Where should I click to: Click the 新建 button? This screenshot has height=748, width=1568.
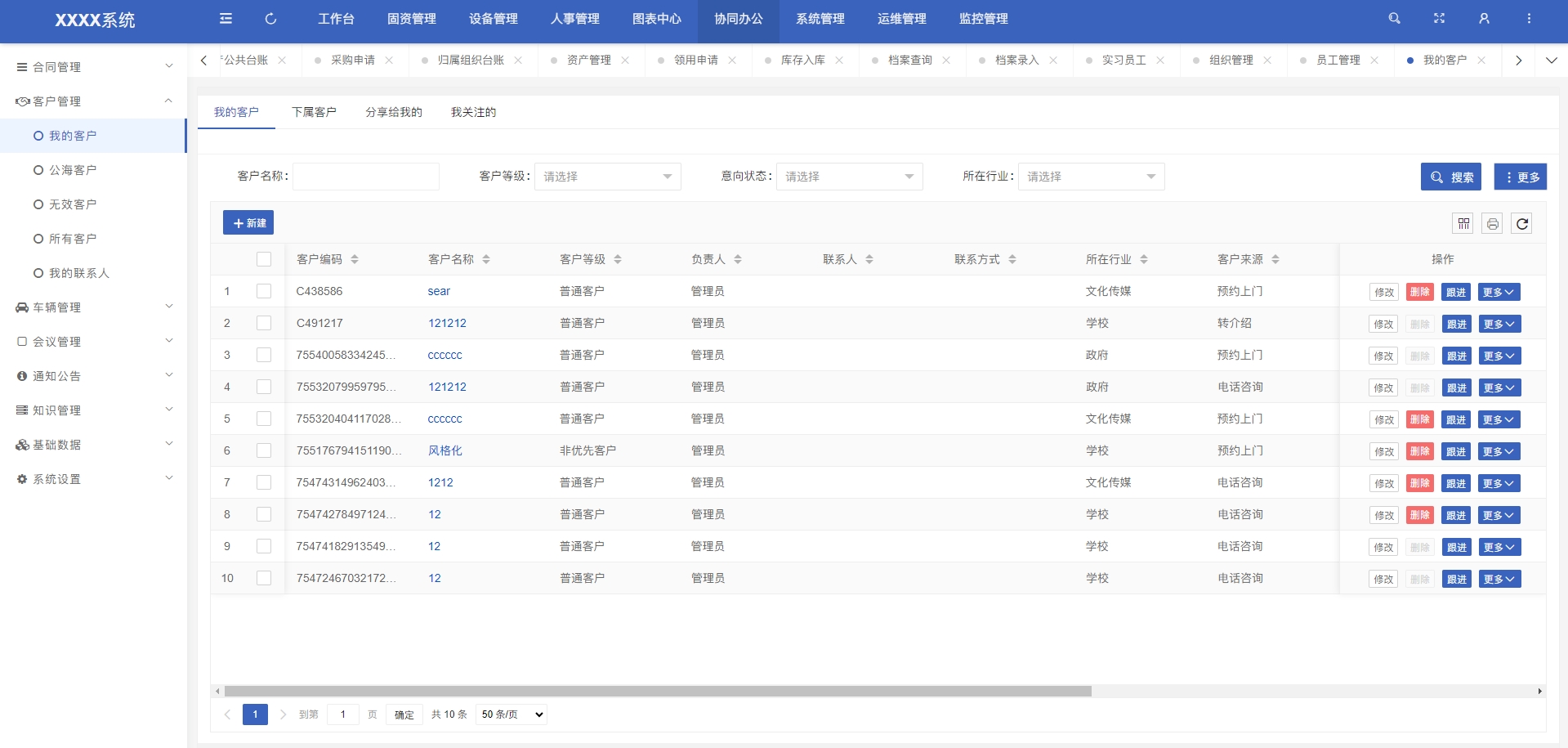[x=248, y=222]
